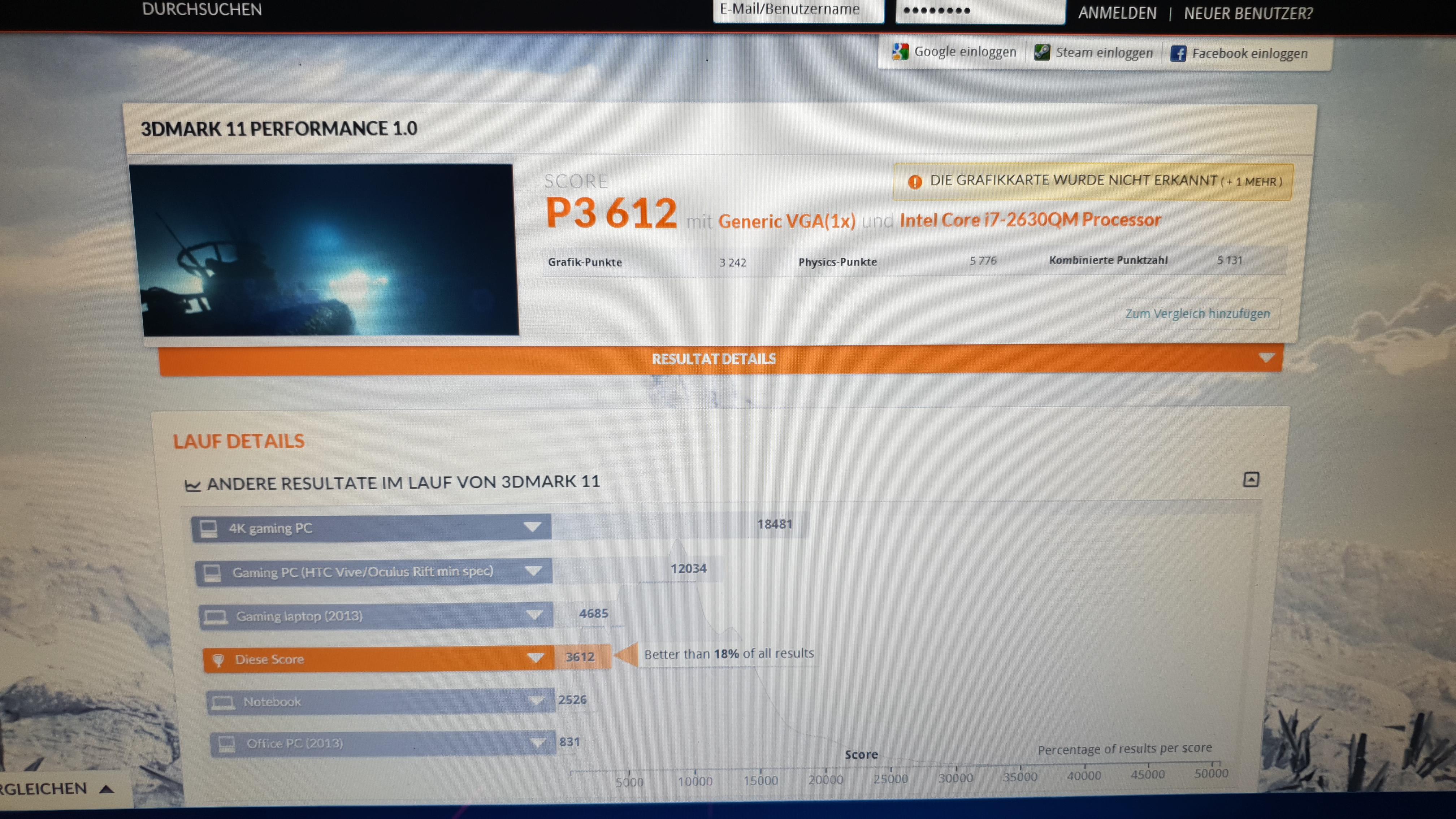Click the Google login icon

point(900,51)
